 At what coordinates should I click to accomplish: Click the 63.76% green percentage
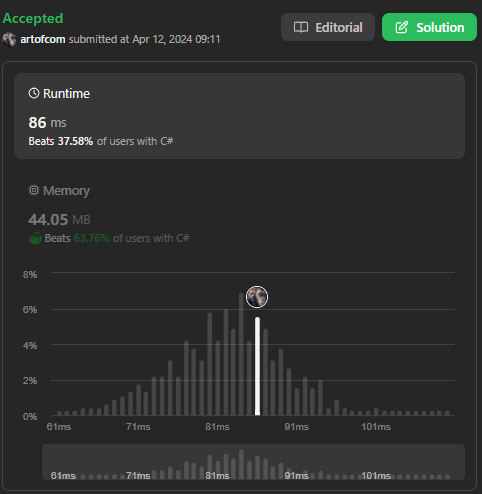(x=91, y=238)
